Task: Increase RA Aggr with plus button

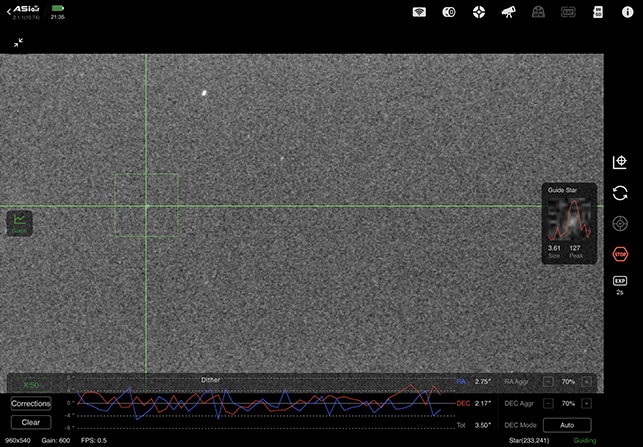Action: coord(587,382)
